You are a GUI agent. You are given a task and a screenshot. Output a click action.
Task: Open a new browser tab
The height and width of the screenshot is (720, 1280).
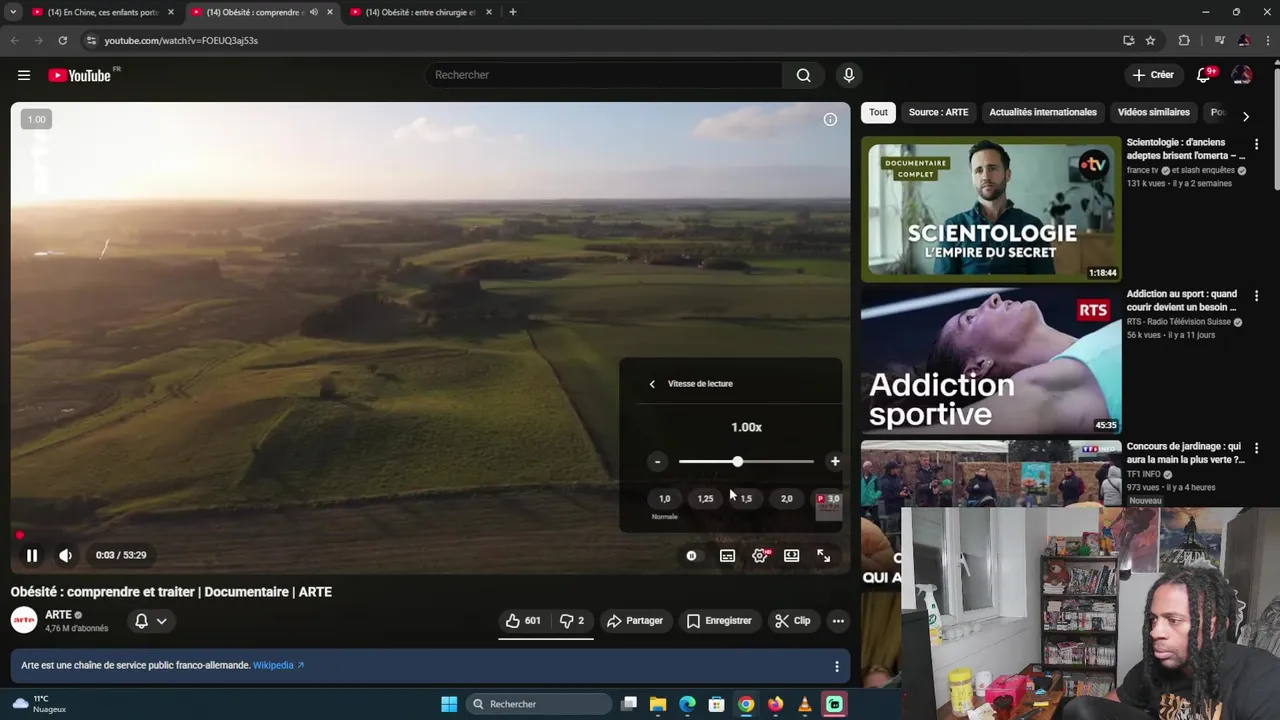pos(513,12)
